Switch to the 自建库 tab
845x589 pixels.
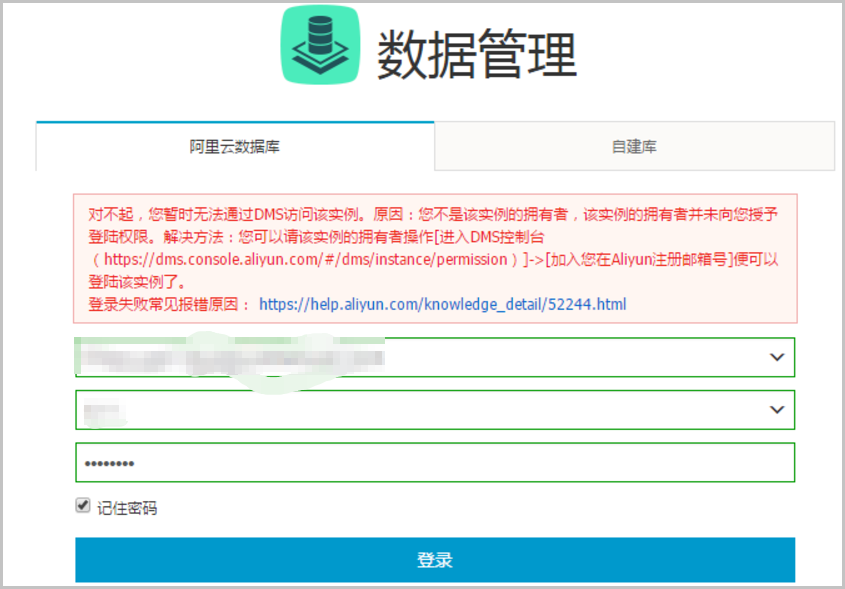click(634, 147)
